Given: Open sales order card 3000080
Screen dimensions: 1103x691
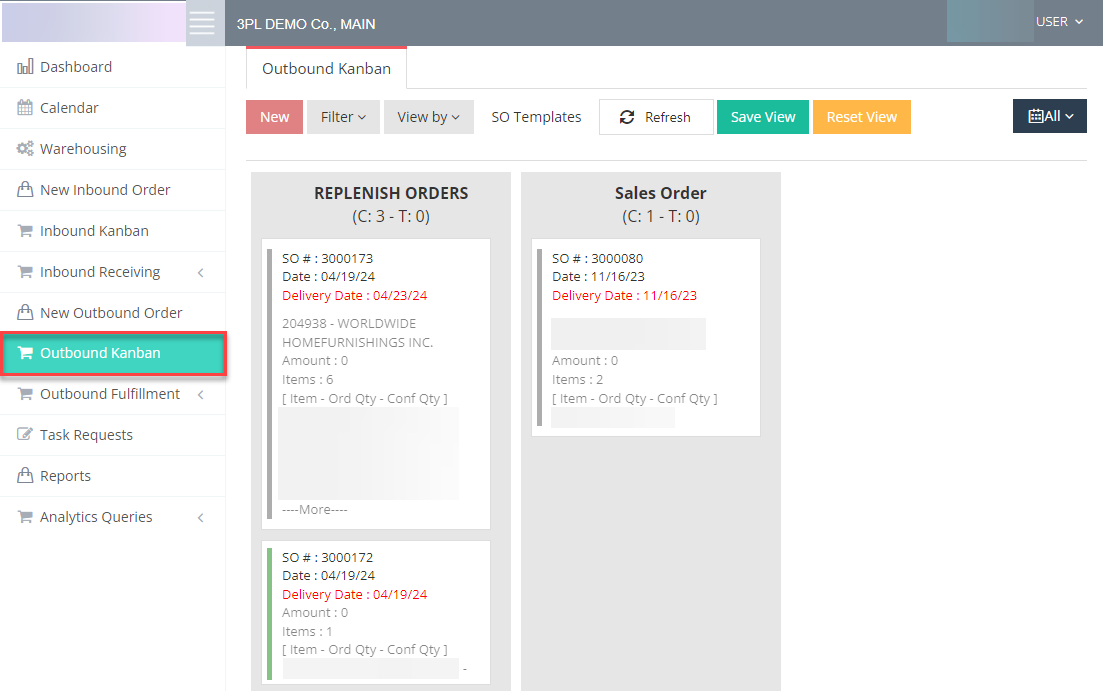Looking at the screenshot, I should [646, 337].
